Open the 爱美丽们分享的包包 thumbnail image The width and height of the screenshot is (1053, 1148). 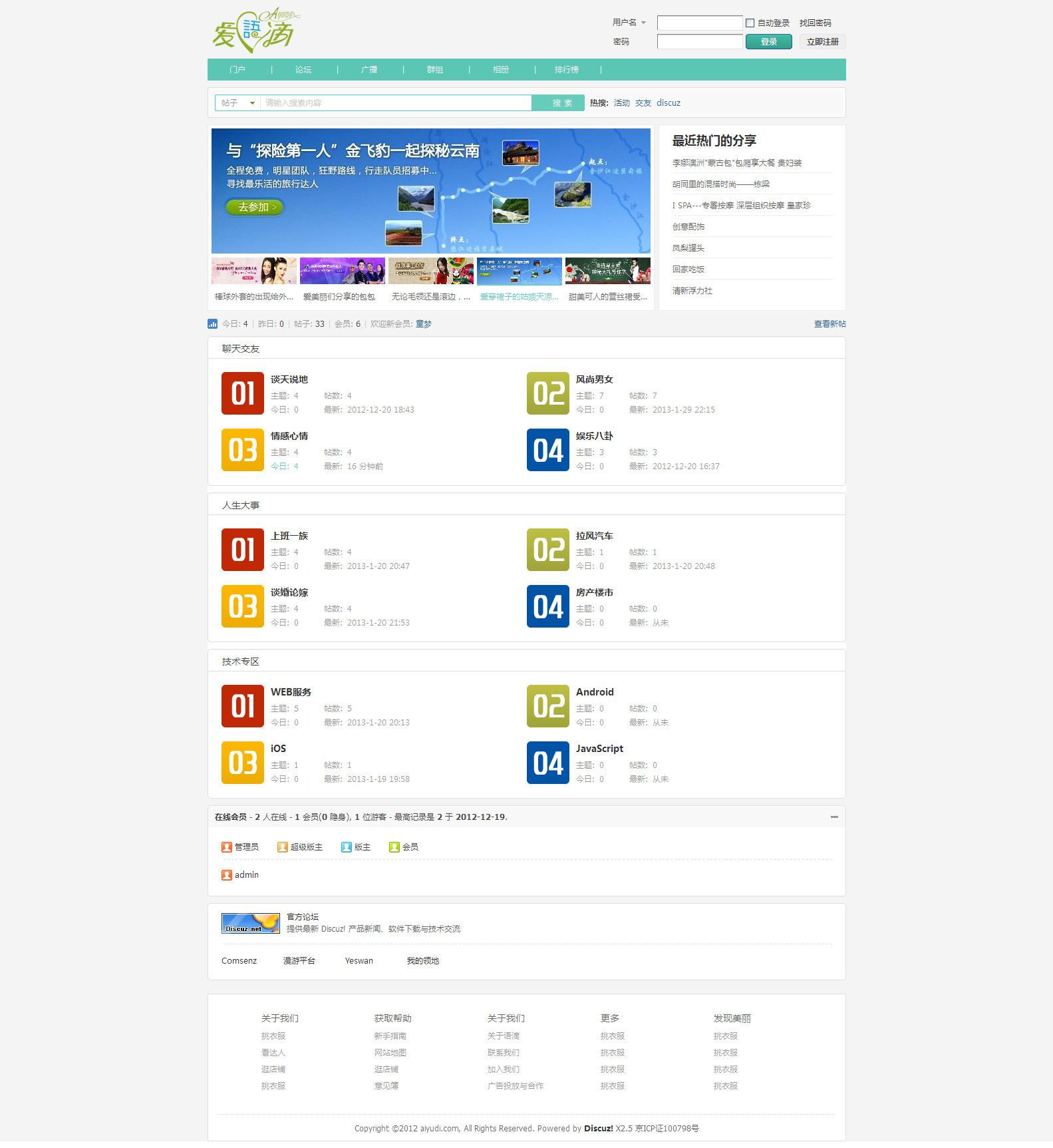[x=343, y=271]
